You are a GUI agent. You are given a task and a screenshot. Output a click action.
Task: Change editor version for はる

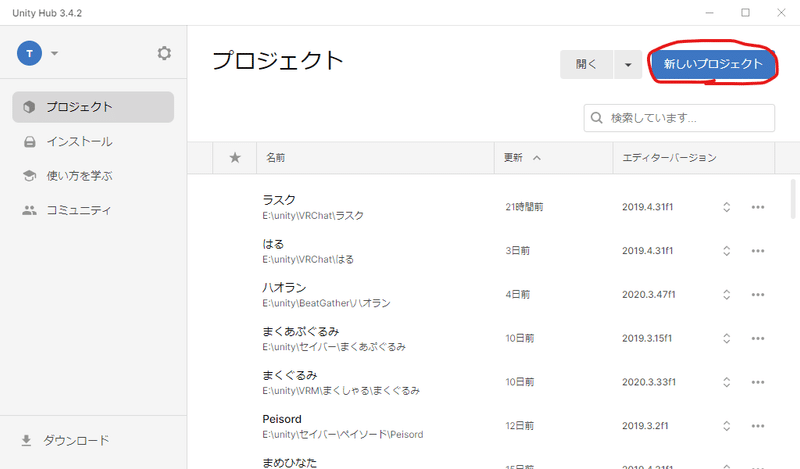(x=727, y=251)
